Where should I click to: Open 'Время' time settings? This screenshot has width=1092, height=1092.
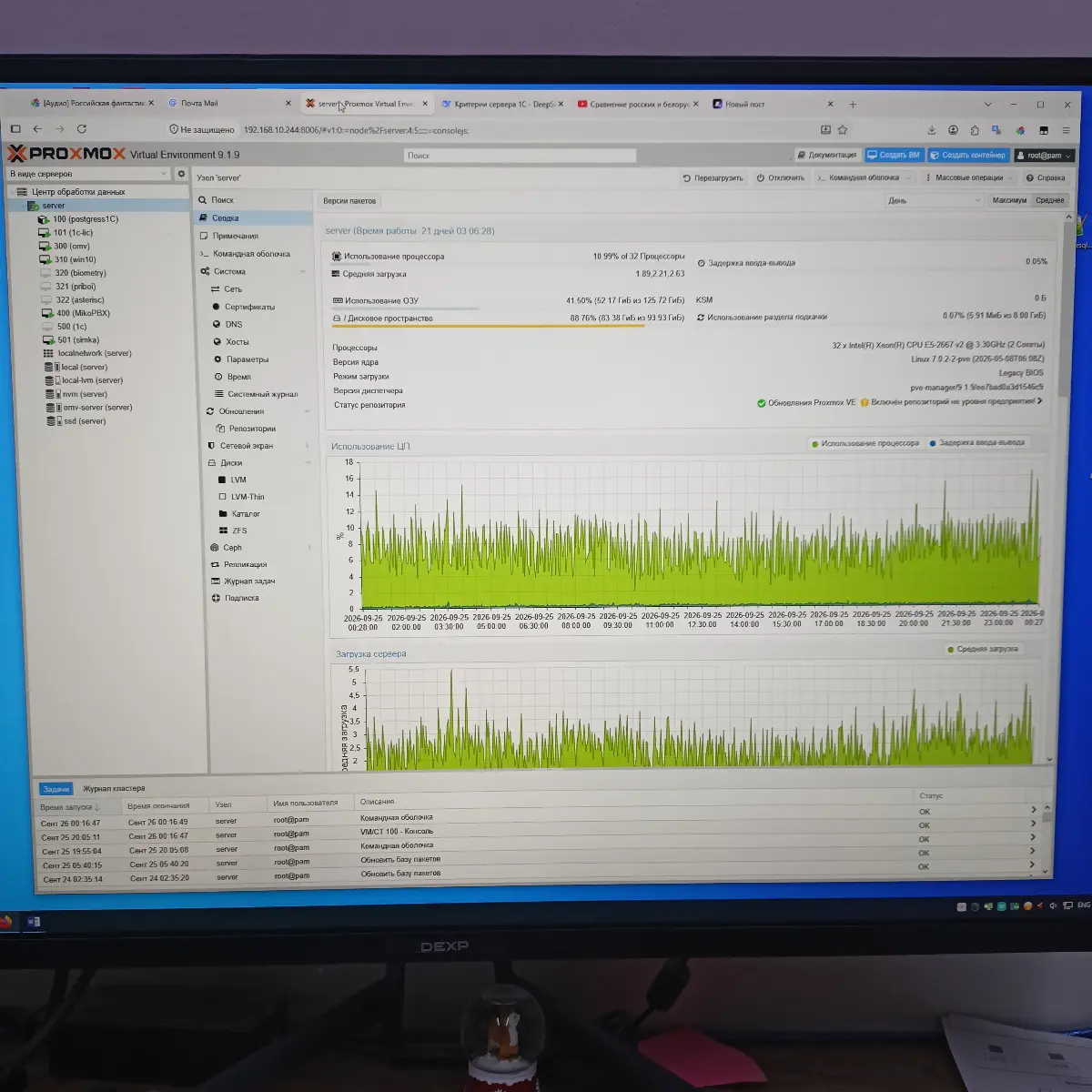tap(239, 377)
